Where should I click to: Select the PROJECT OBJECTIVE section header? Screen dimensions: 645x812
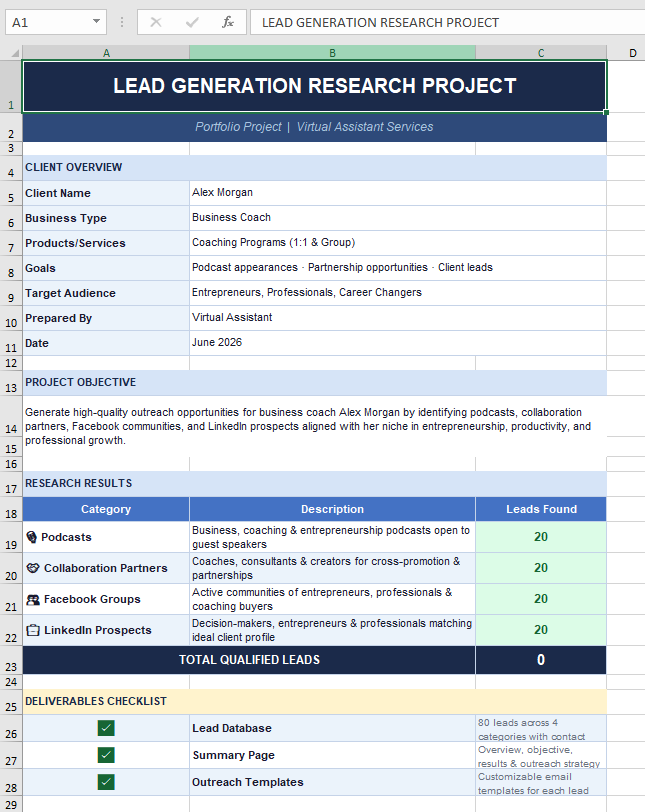coord(314,383)
